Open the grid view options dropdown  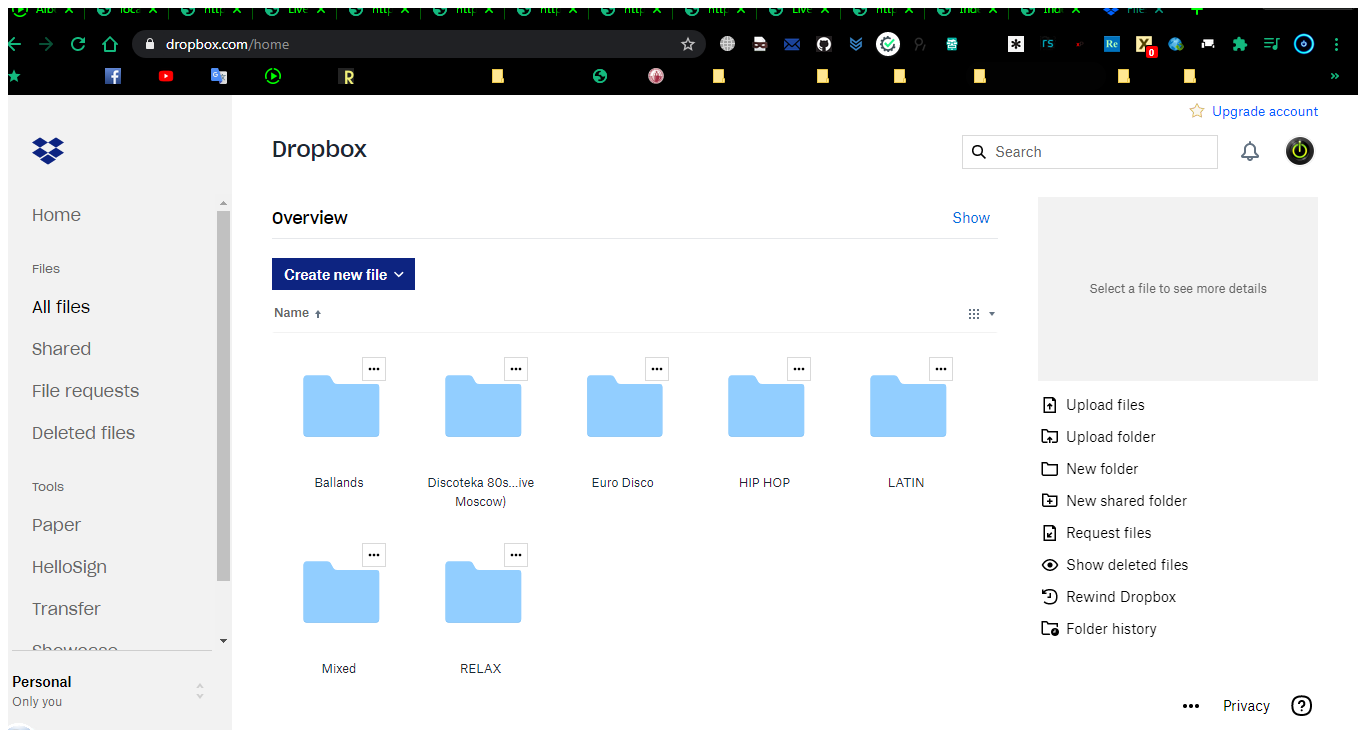[980, 314]
